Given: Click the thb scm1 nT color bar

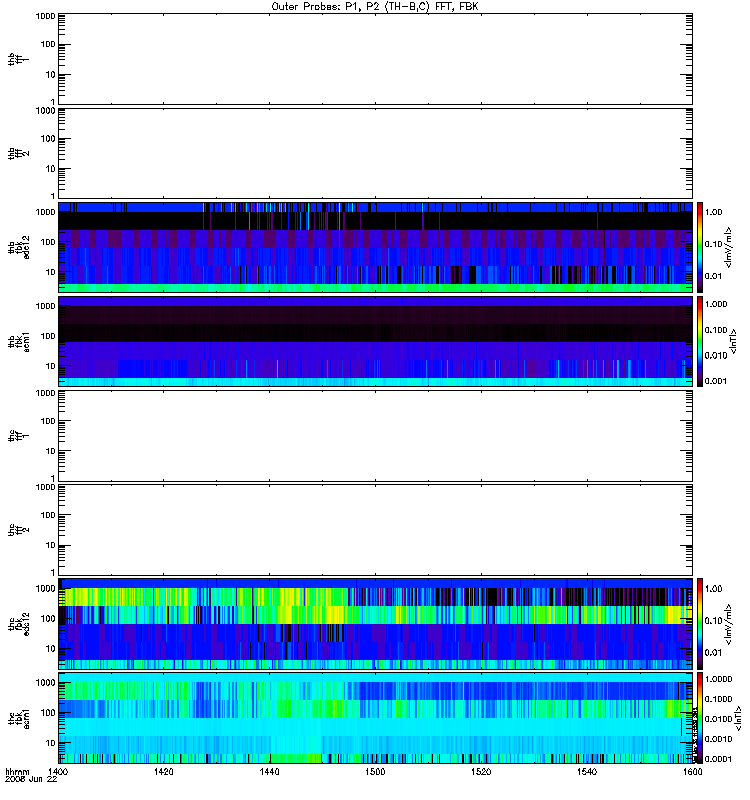Looking at the screenshot, I should (x=700, y=341).
